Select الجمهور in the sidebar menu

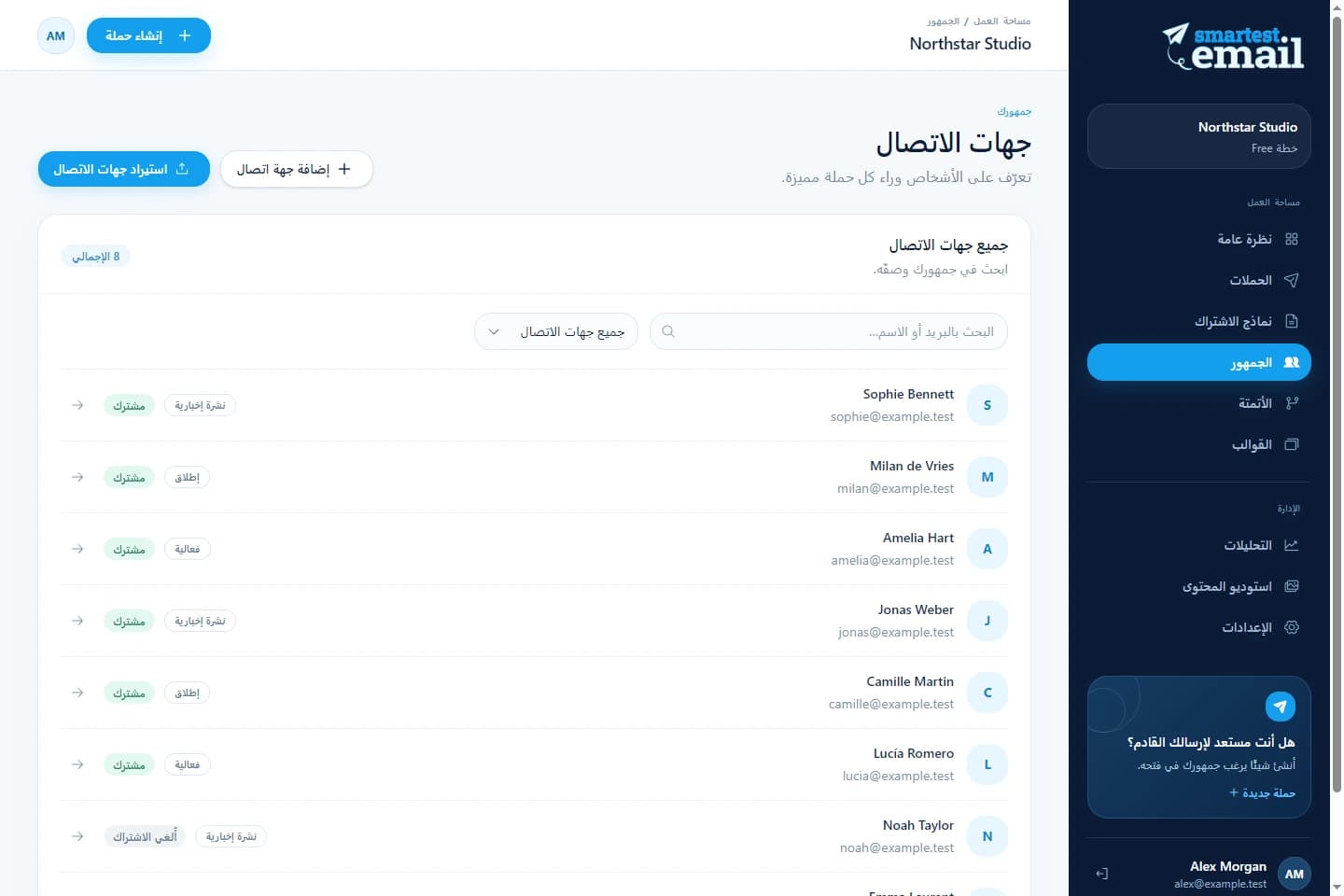1199,362
